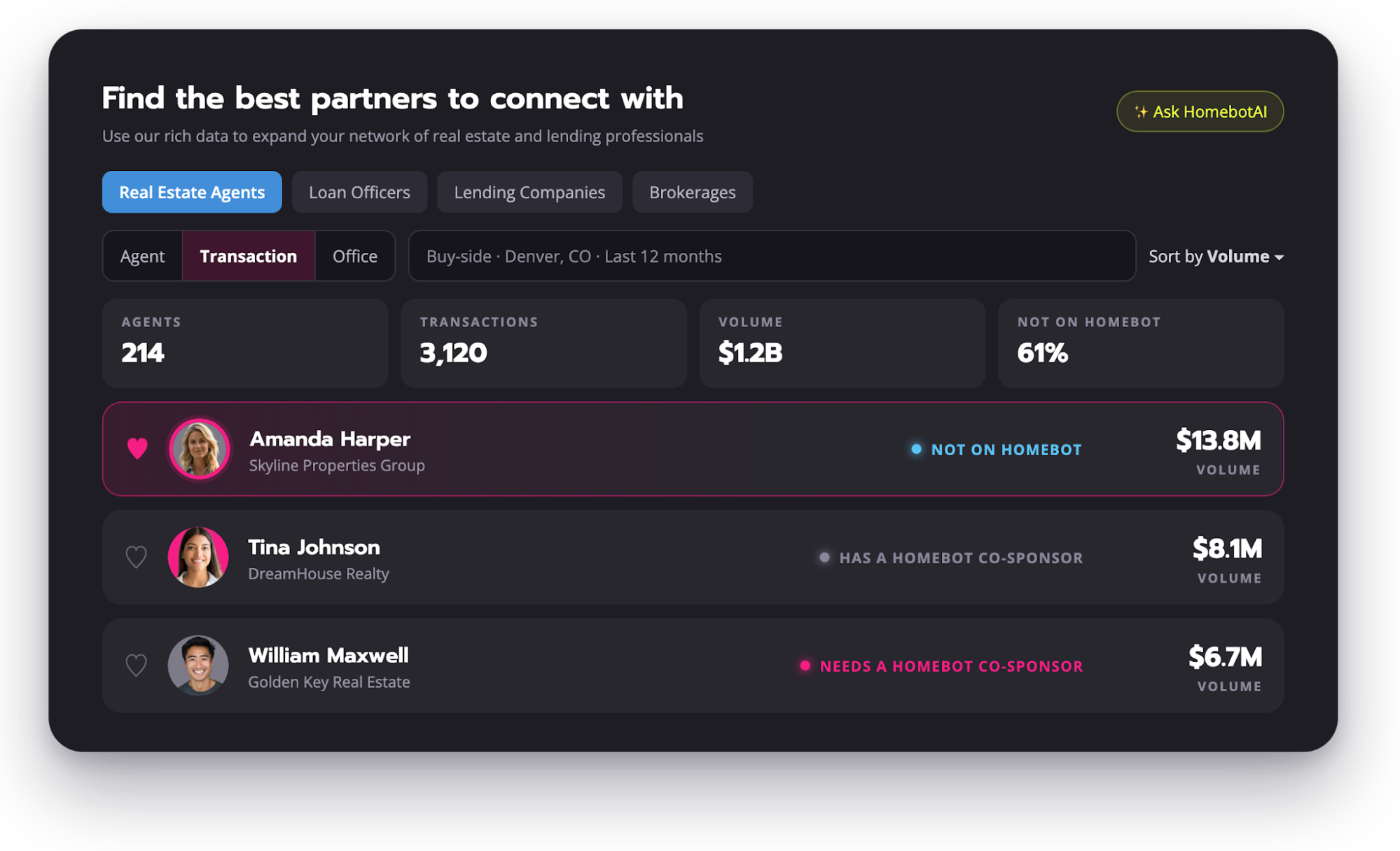This screenshot has height=851, width=1400.
Task: Click the pink Needs co-sponsor status dot
Action: click(x=805, y=665)
